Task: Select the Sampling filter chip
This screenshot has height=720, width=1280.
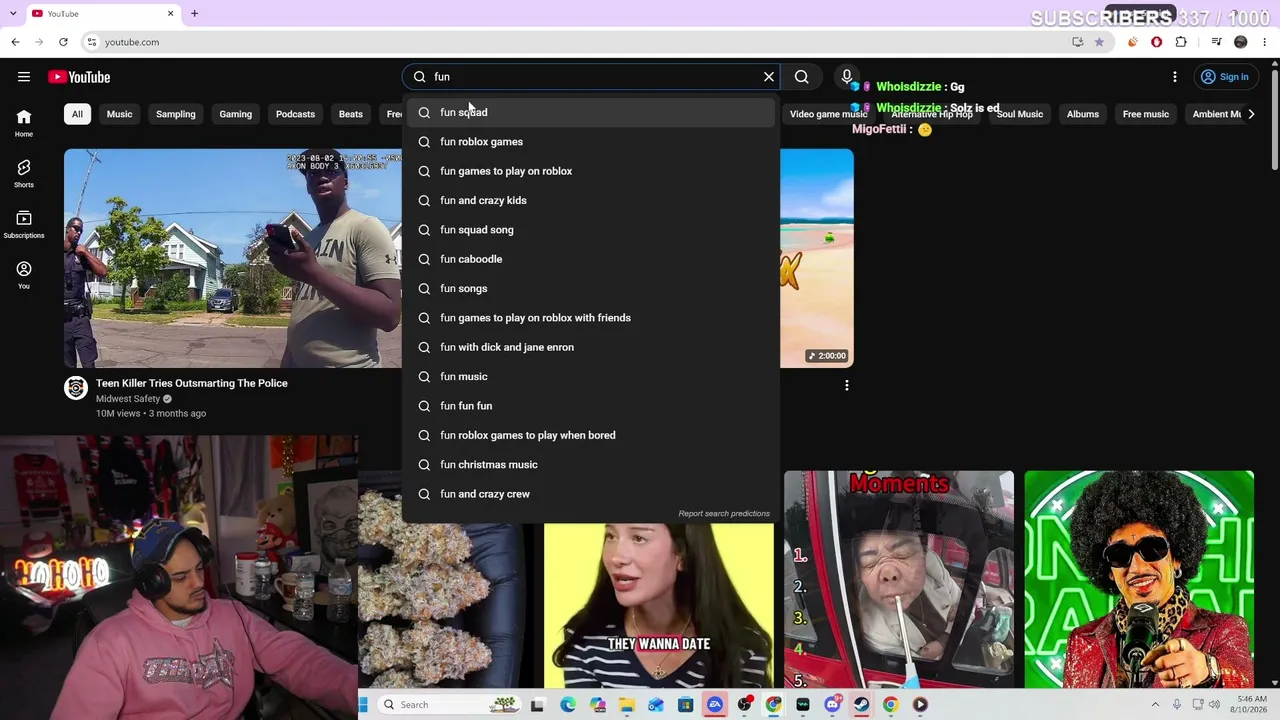Action: pos(176,114)
